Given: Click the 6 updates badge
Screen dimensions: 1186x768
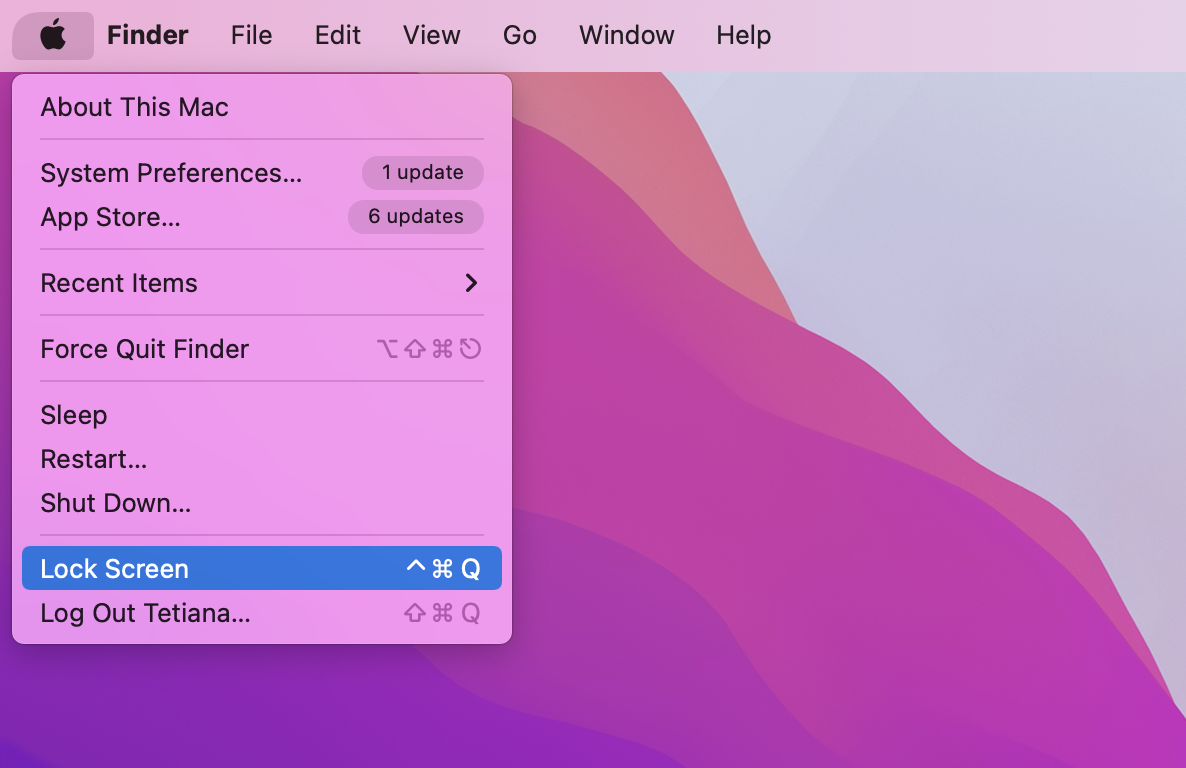Looking at the screenshot, I should [416, 216].
